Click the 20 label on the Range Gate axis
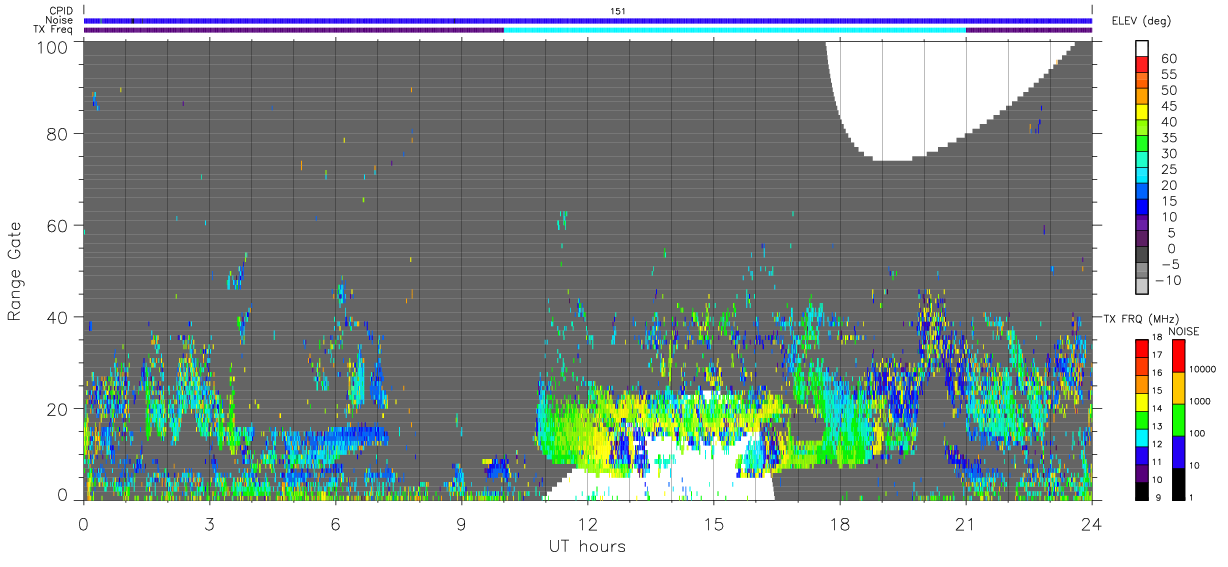 pyautogui.click(x=57, y=408)
